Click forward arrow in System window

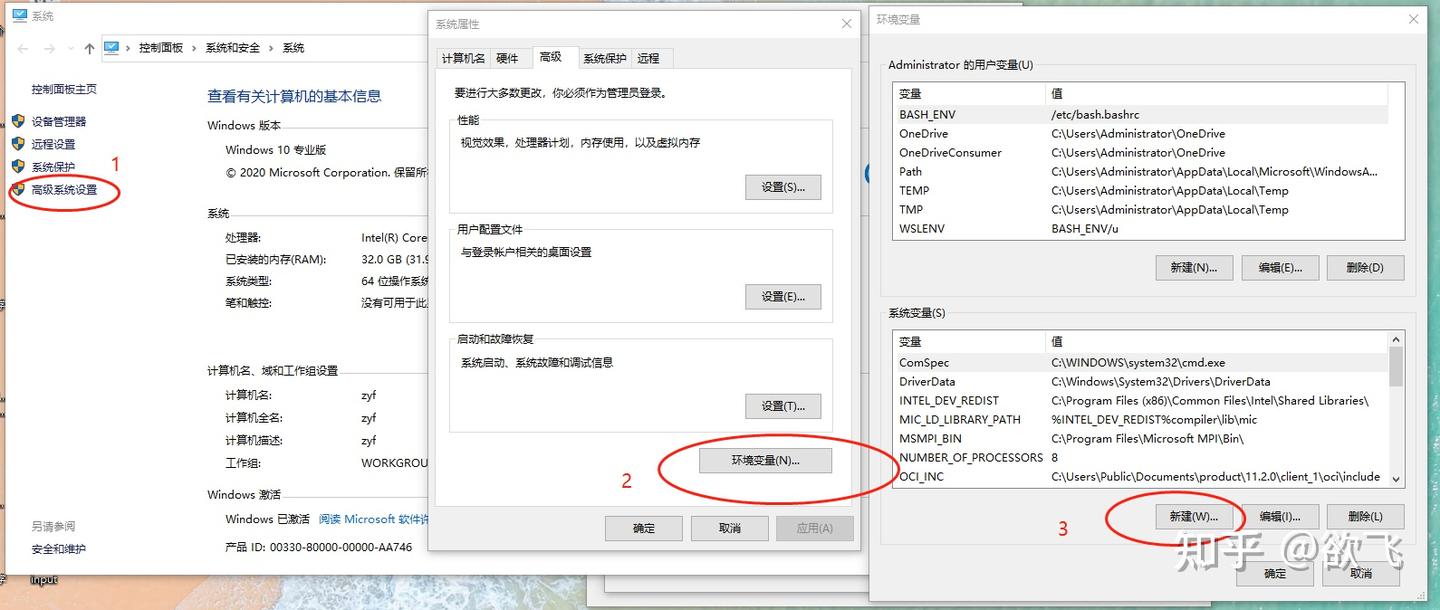pos(48,48)
